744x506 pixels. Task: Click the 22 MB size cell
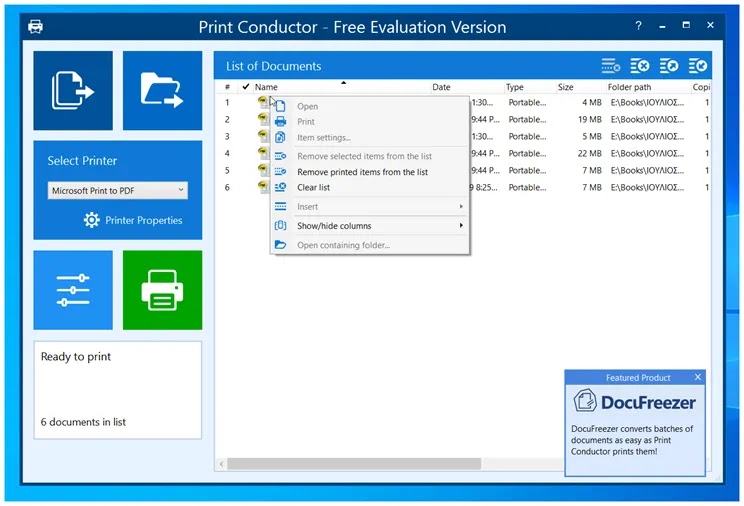click(590, 153)
